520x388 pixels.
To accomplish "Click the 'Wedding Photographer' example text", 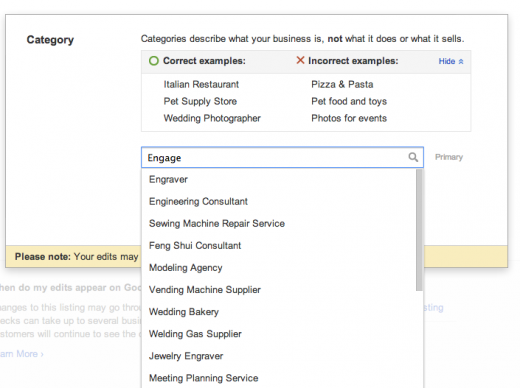I will coord(212,118).
